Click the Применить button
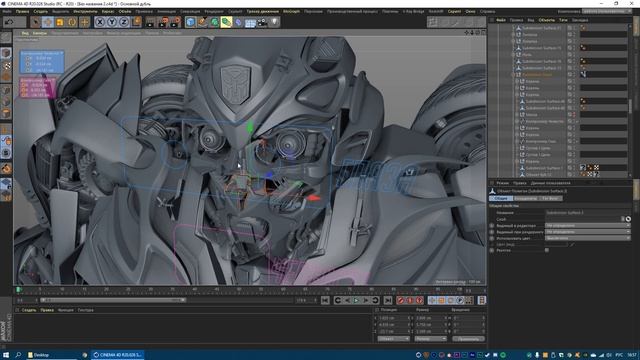The image size is (640, 360). coord(468,339)
